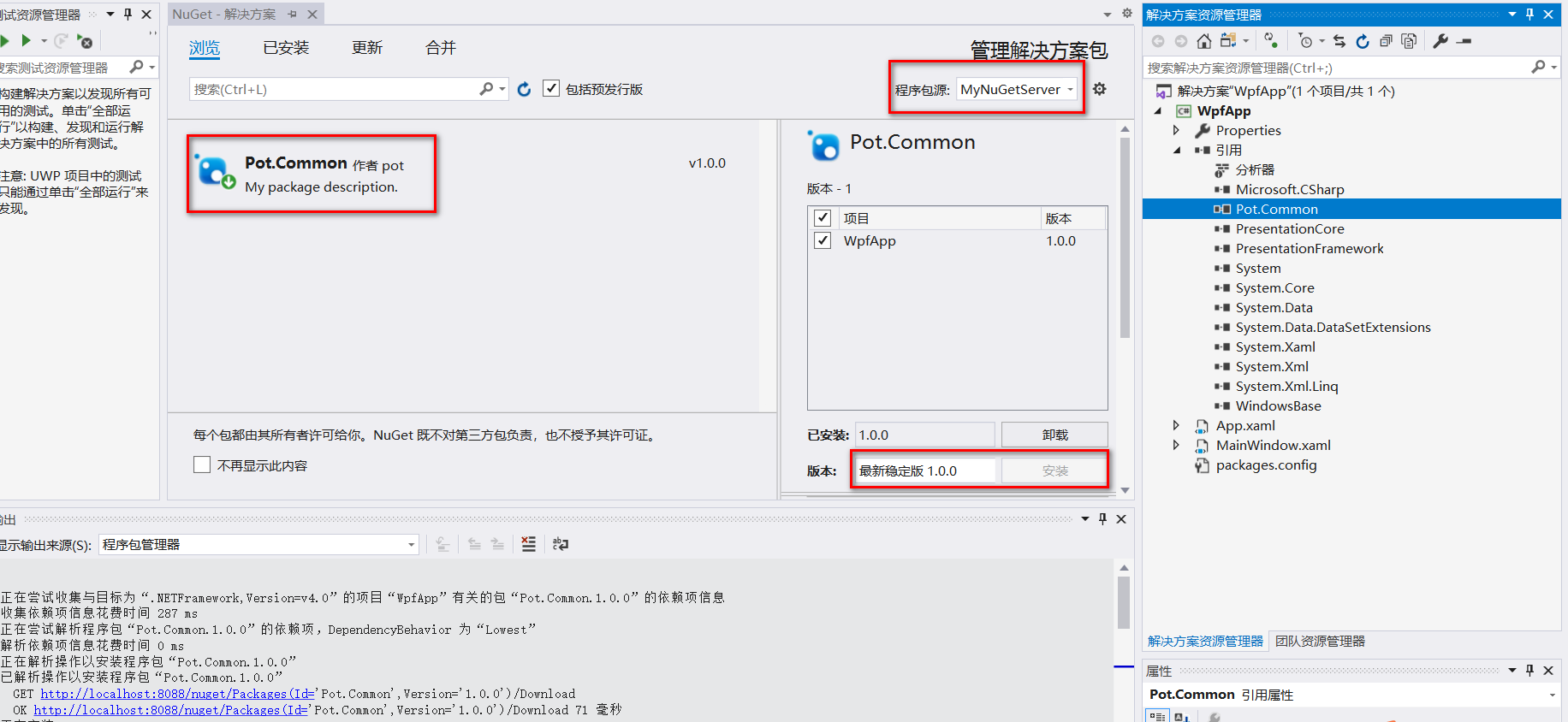Select the Pot.Common package in the browse list

pyautogui.click(x=463, y=174)
